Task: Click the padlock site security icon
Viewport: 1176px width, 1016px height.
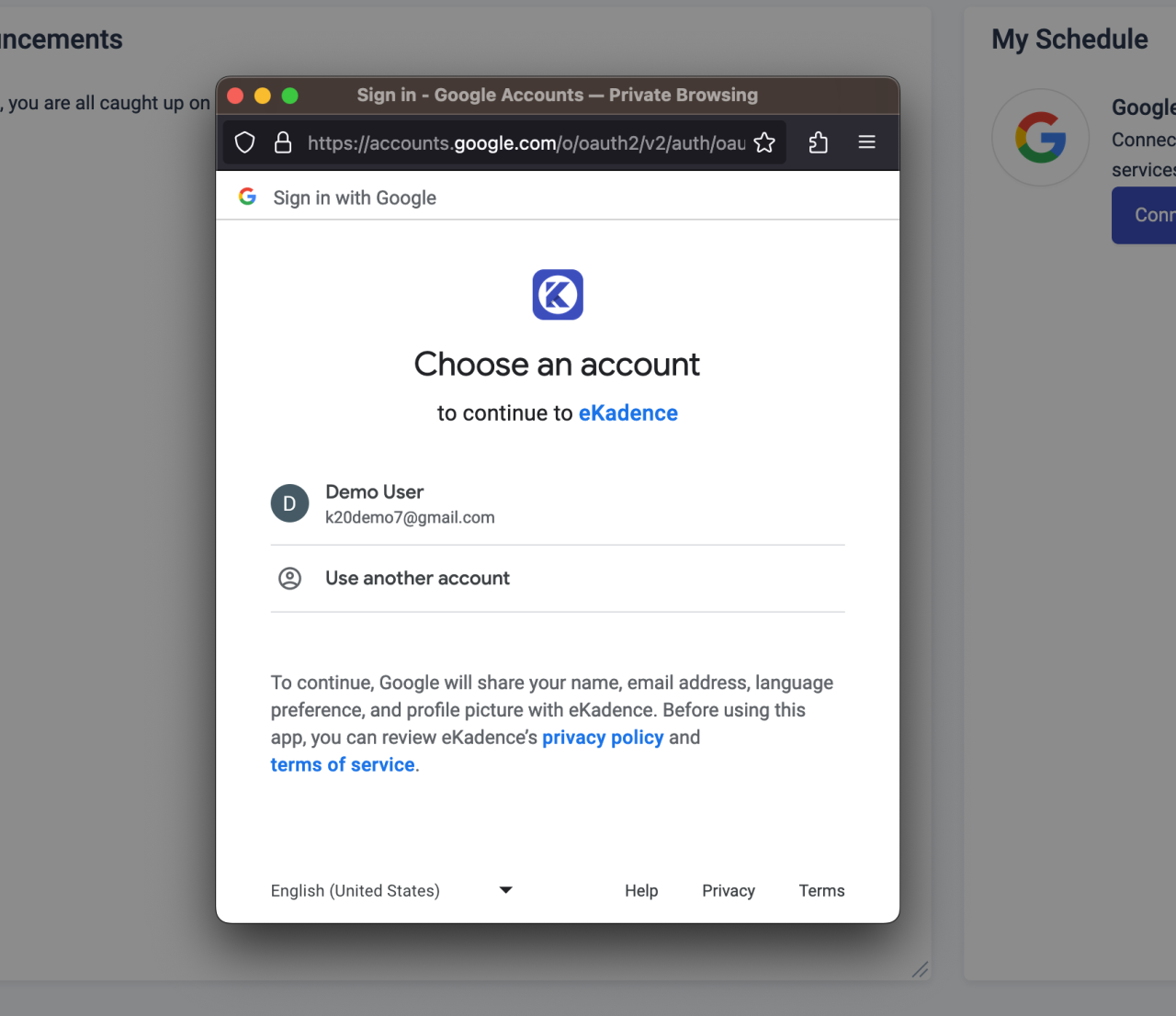Action: point(283,142)
